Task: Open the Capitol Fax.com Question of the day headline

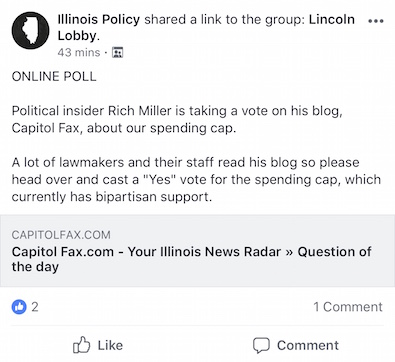Action: coord(191,259)
